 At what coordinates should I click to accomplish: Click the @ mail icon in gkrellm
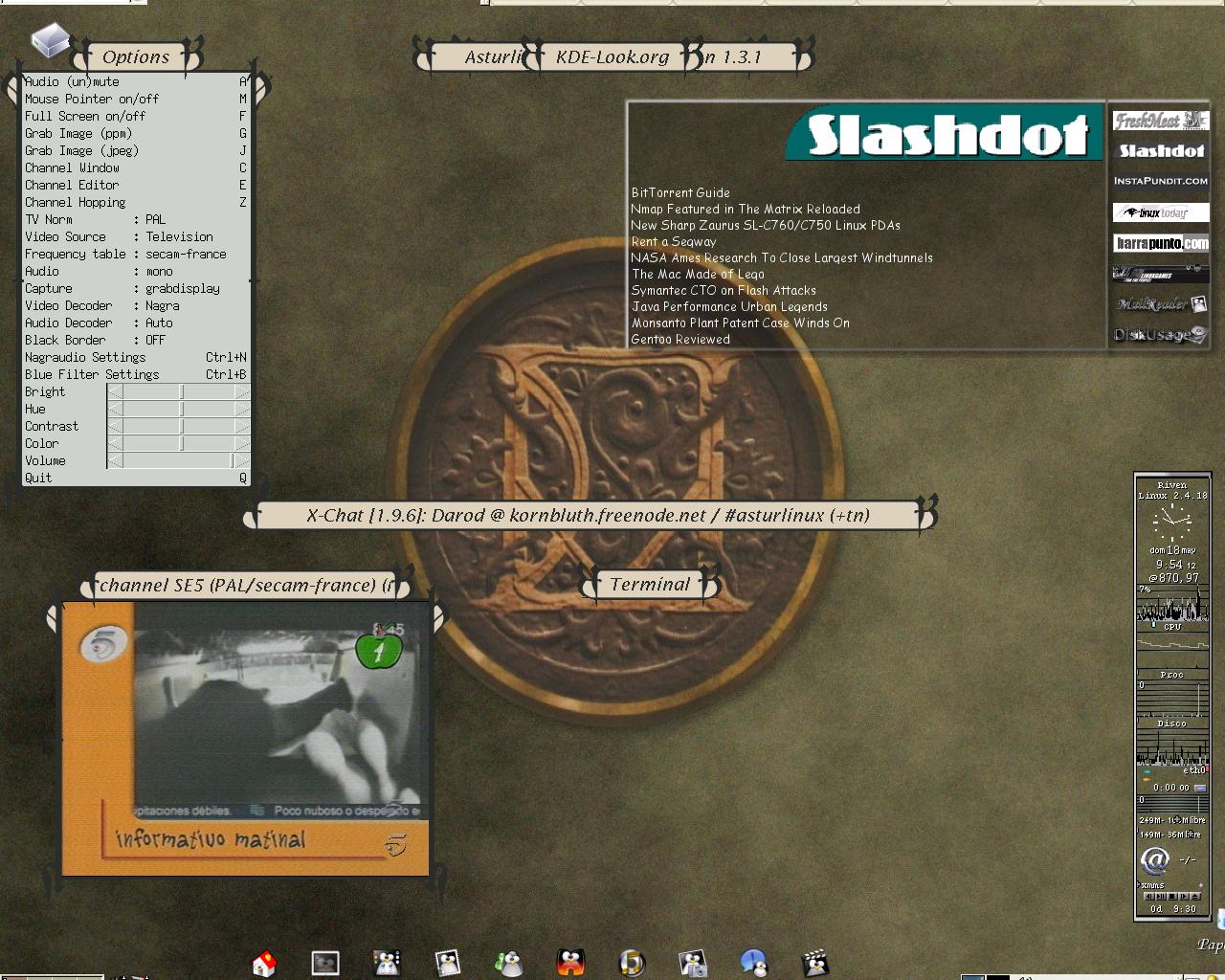[x=1154, y=859]
